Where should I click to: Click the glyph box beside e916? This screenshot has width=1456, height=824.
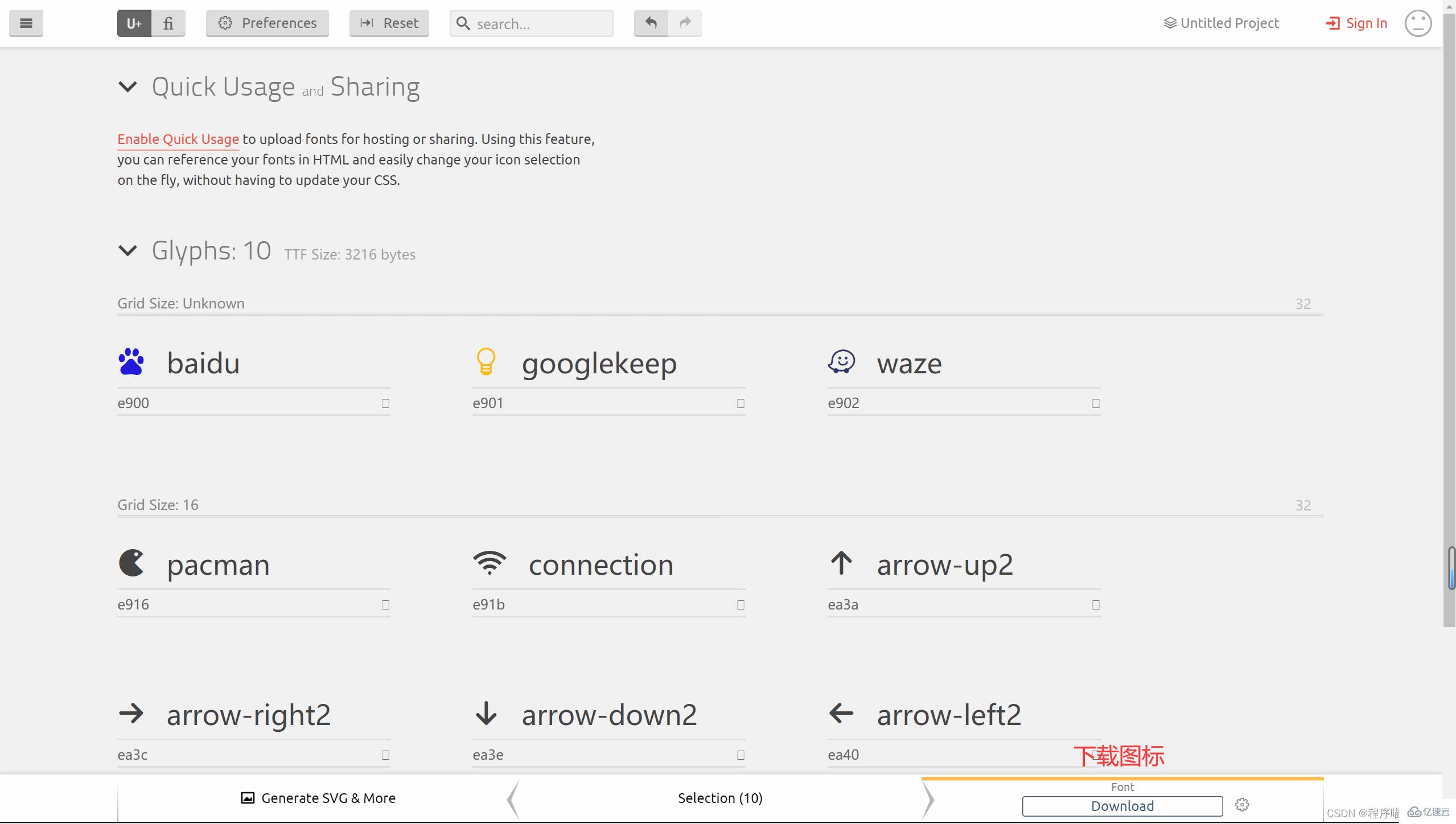[x=385, y=605]
